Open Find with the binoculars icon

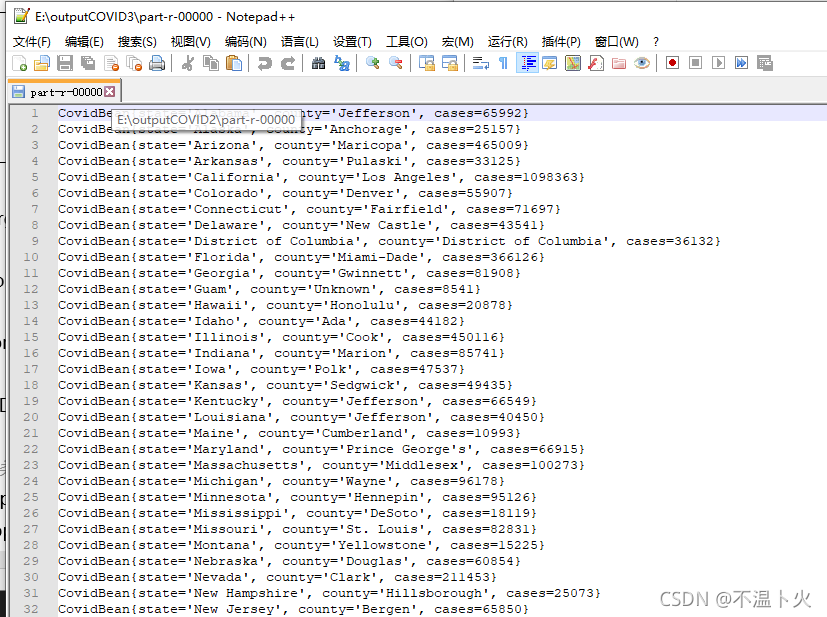(x=319, y=63)
